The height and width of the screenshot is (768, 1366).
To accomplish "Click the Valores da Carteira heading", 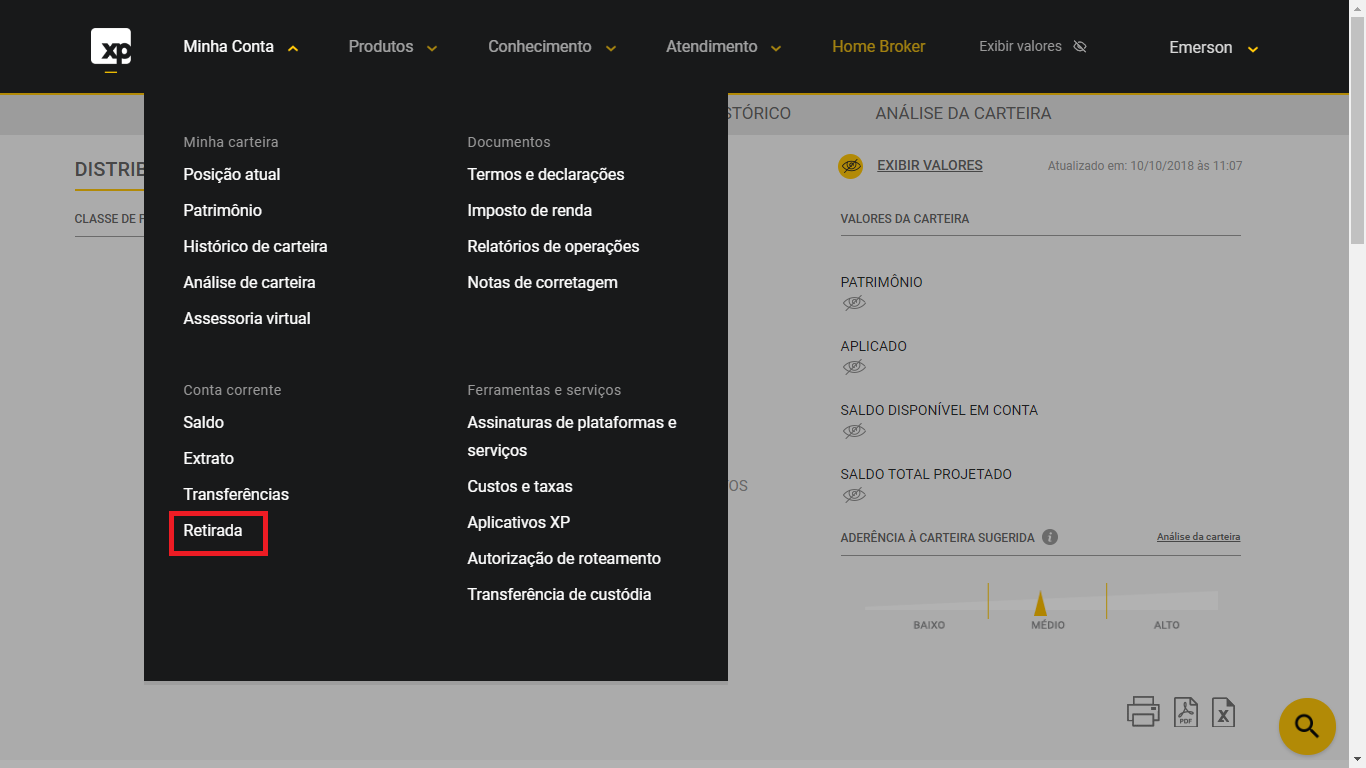I will point(905,218).
